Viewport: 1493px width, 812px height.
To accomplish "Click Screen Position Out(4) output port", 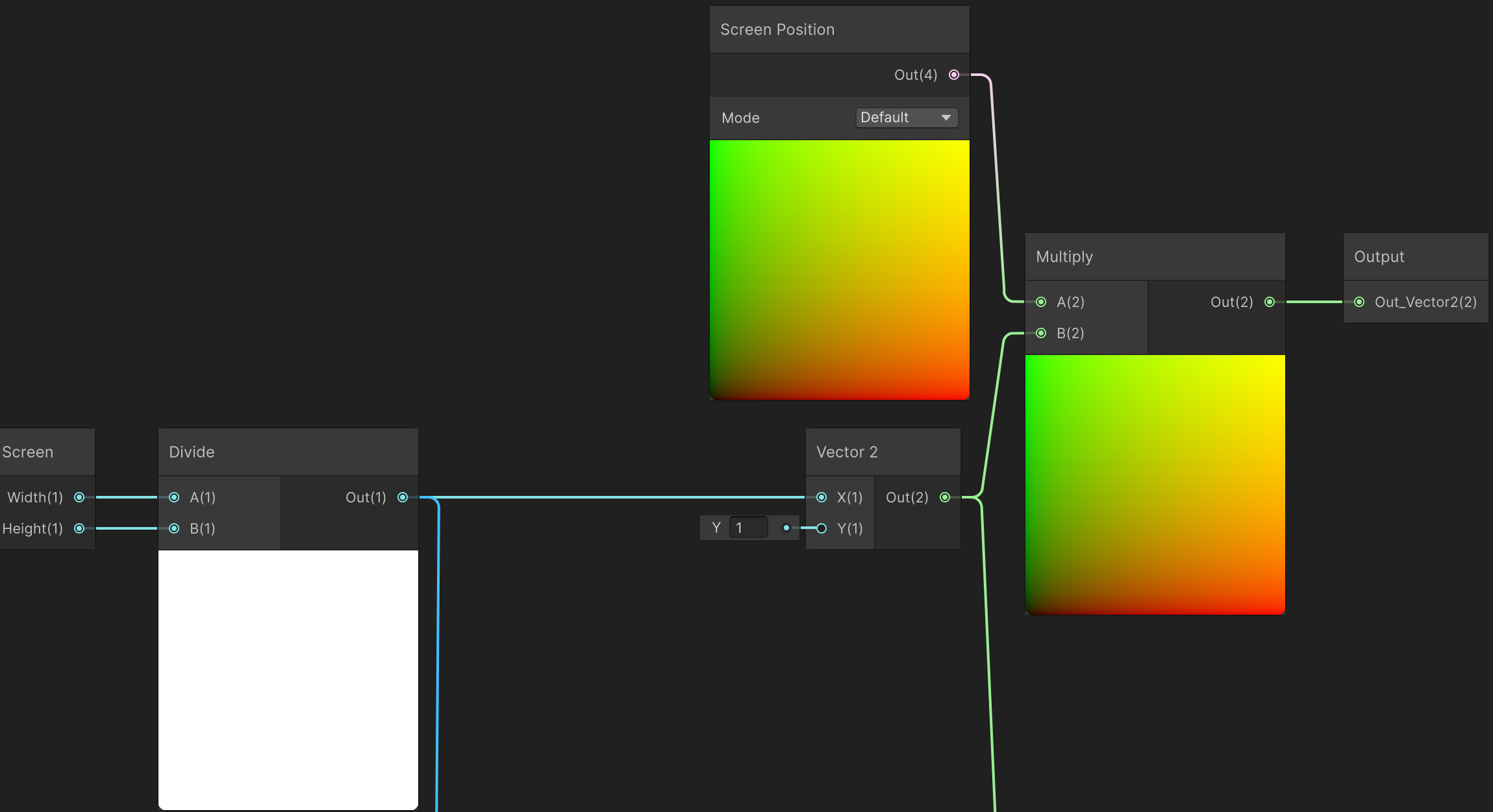I will pos(953,75).
